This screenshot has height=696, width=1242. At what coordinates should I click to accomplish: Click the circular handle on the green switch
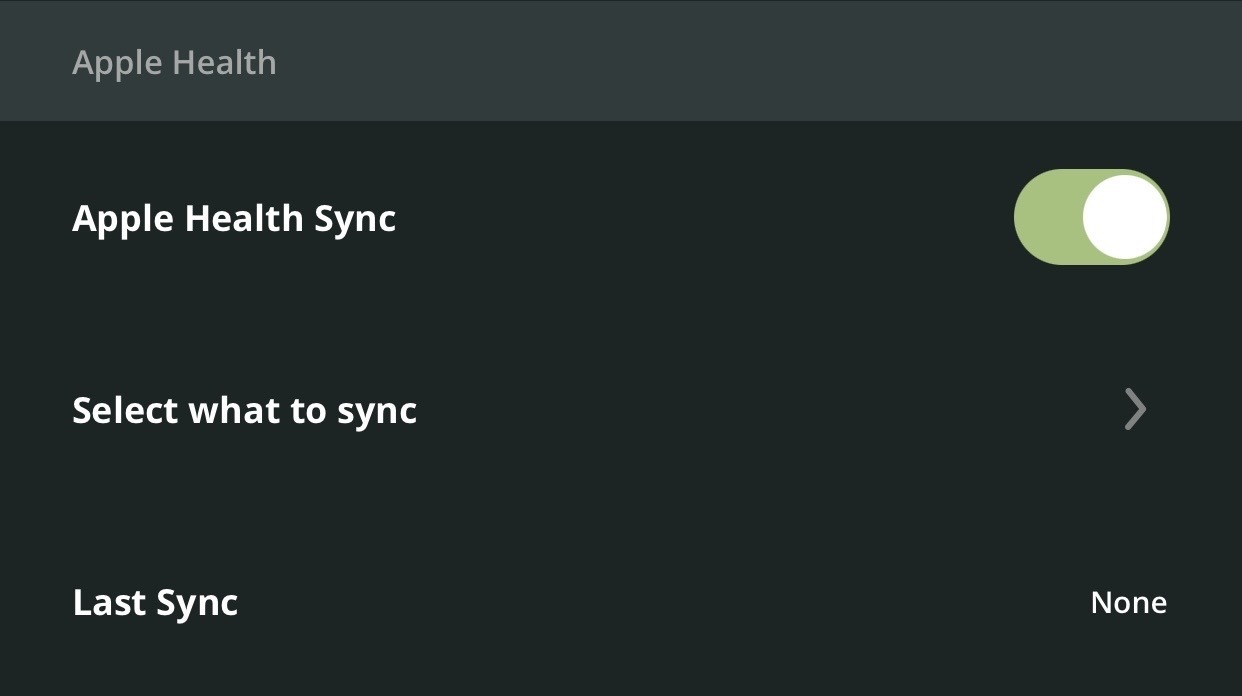(1125, 217)
